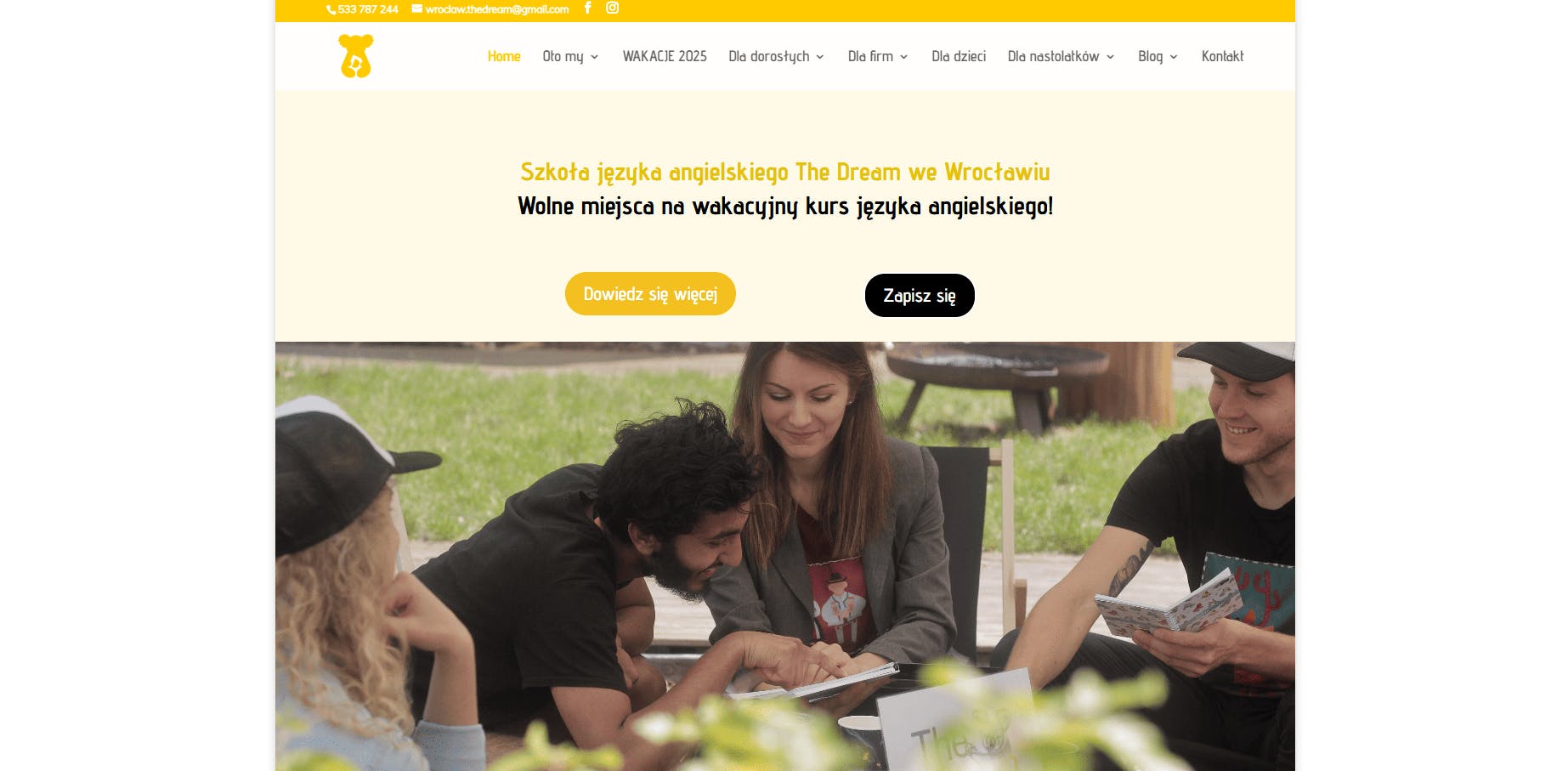Image resolution: width=1568 pixels, height=771 pixels.
Task: Click the wroclaw.thedream@gmail.com email link
Action: point(496,9)
